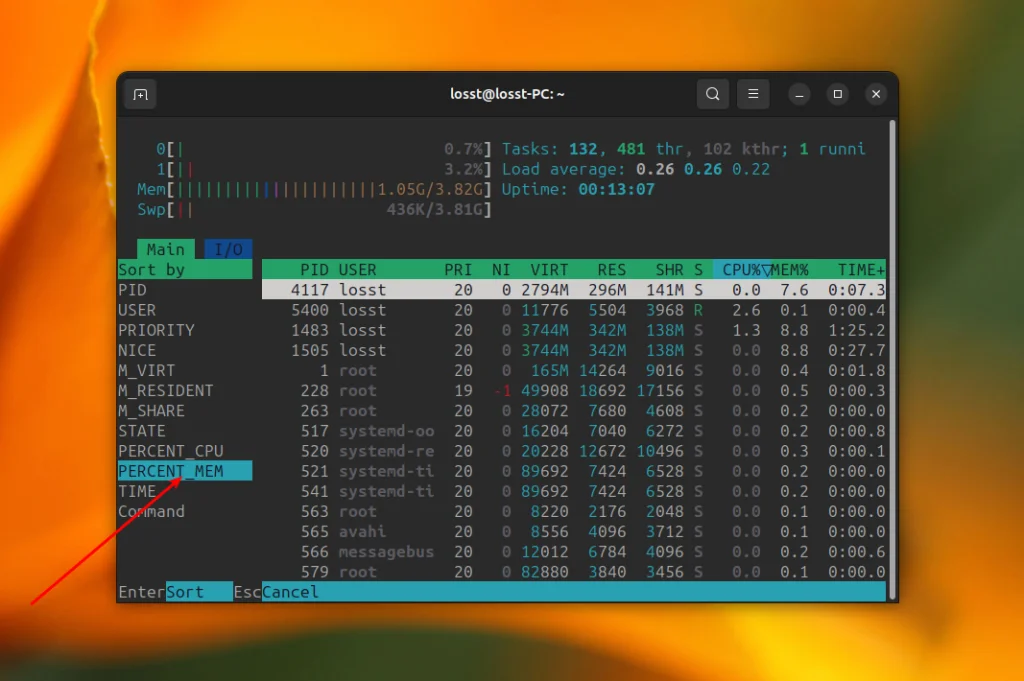Viewport: 1024px width, 681px height.
Task: Click the PID column header
Action: click(315, 270)
